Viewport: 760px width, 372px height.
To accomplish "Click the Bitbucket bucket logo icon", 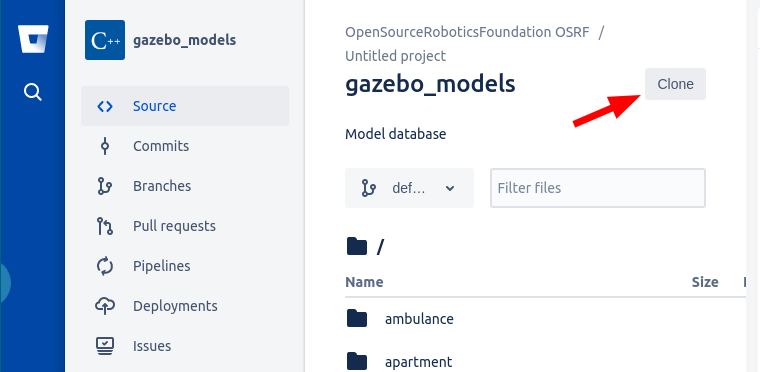I will (33, 39).
